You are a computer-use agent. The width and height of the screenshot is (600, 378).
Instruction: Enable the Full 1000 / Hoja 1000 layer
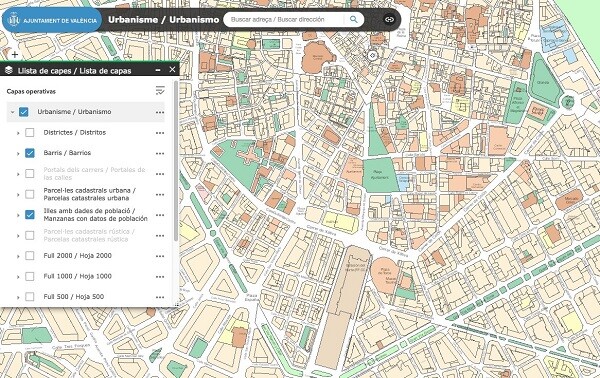pos(29,276)
